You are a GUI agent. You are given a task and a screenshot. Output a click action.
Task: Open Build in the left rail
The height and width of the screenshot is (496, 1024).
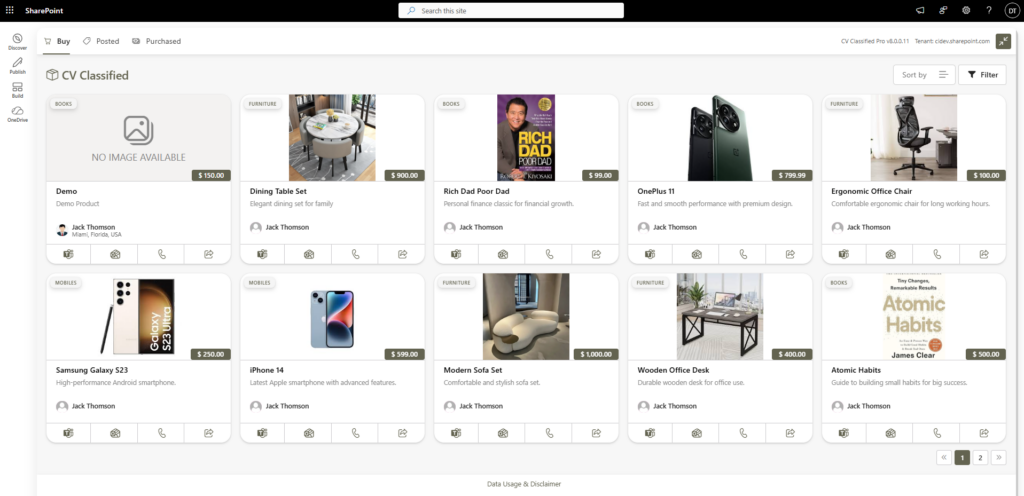coord(18,90)
